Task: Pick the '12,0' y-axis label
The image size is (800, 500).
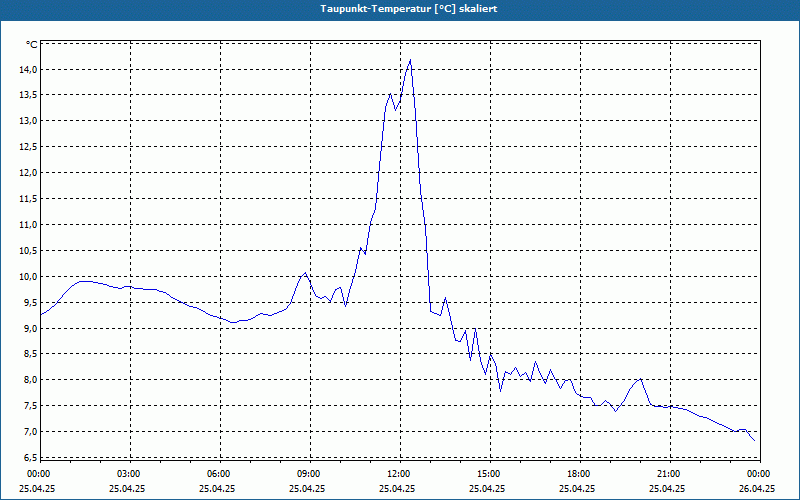Action: [29, 173]
